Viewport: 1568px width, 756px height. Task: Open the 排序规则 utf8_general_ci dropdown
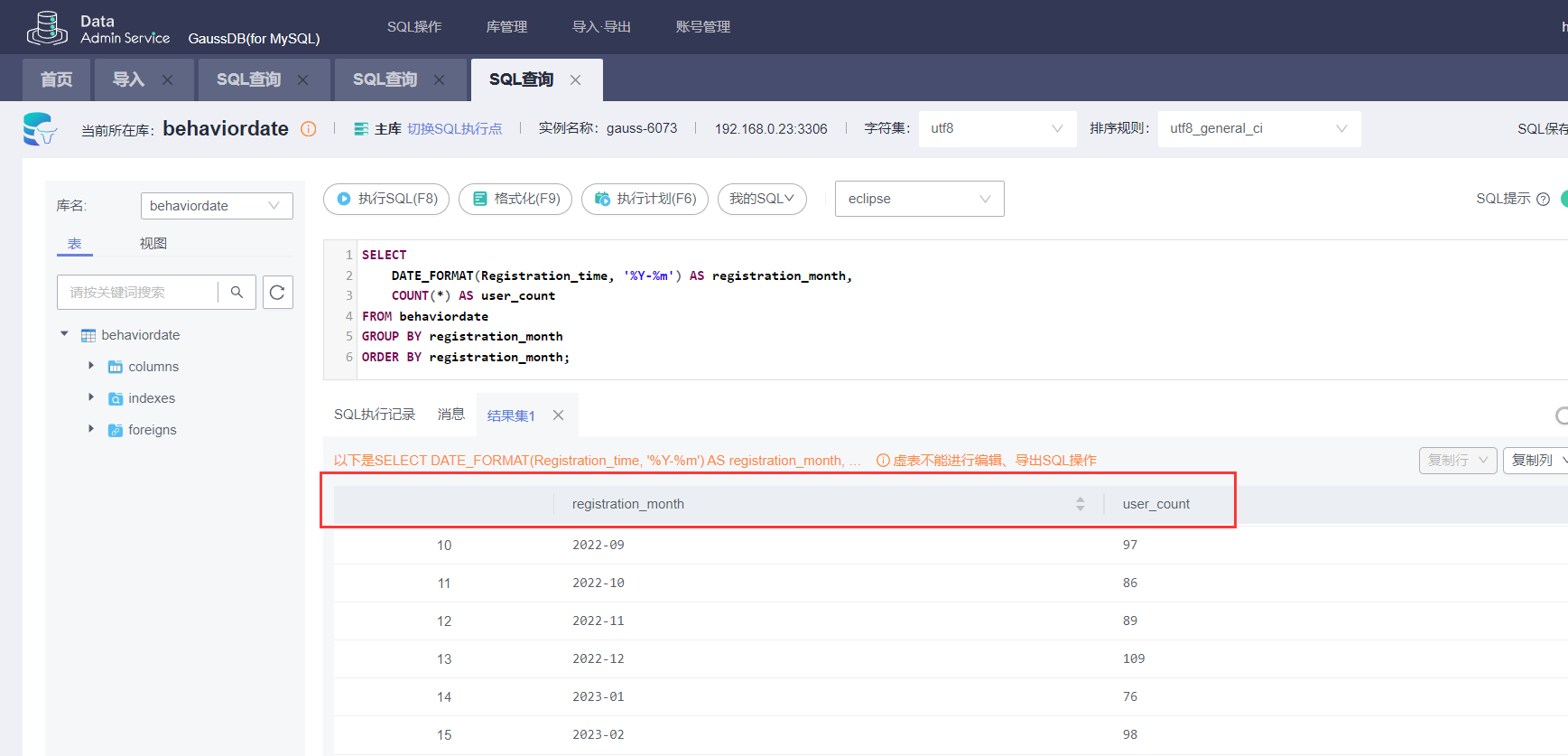pos(1259,128)
